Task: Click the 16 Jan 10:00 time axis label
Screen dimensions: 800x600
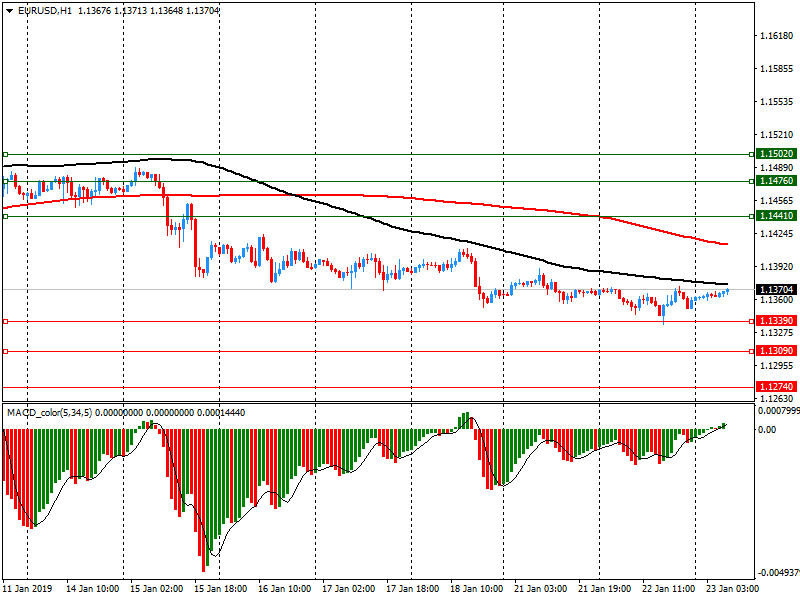Action: [x=285, y=588]
